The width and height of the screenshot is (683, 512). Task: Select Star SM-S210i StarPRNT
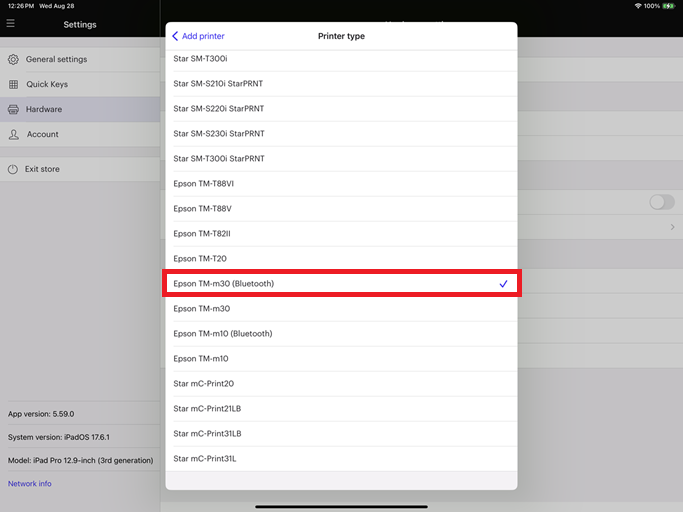(342, 84)
